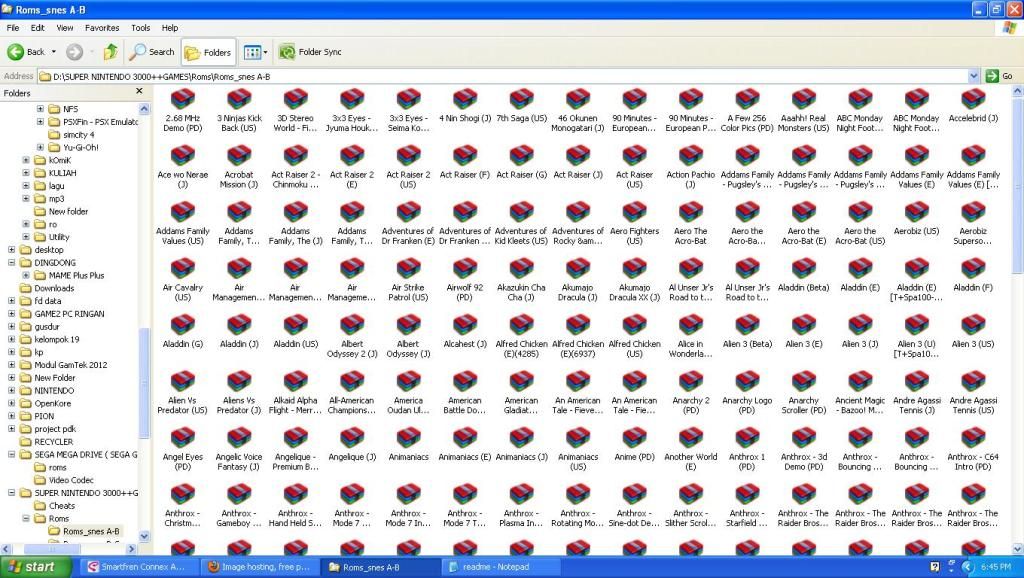Expand the MAME Plus Plus folder node

click(x=26, y=276)
